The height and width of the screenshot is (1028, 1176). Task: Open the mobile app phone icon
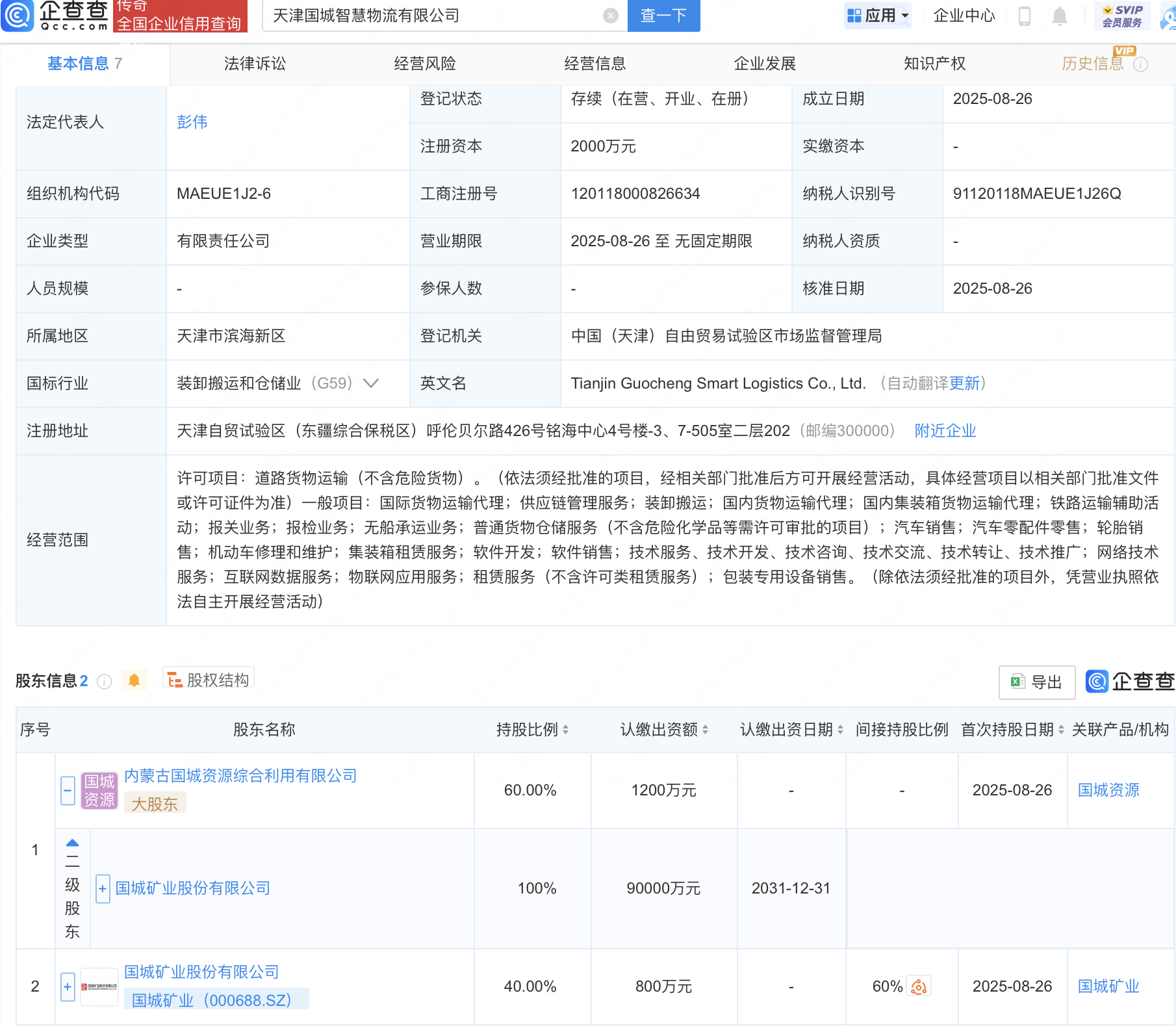[1025, 16]
